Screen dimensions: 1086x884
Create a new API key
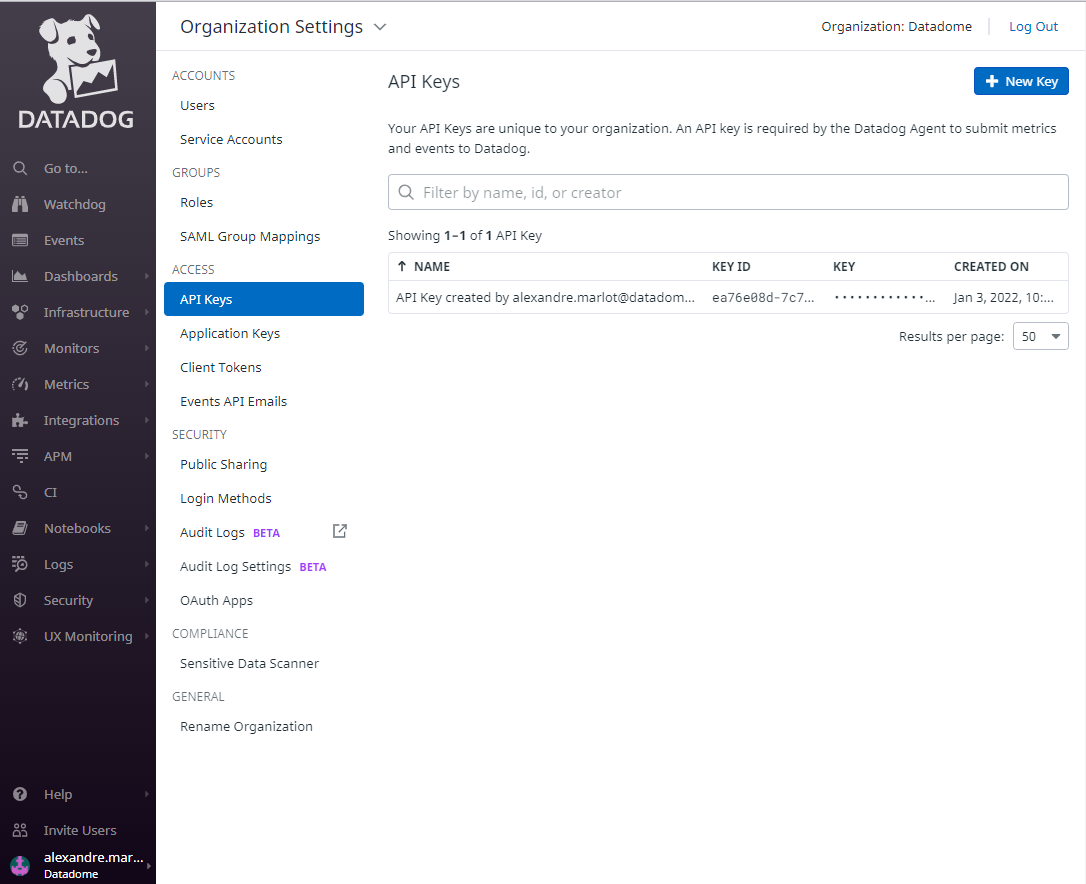(x=1021, y=81)
